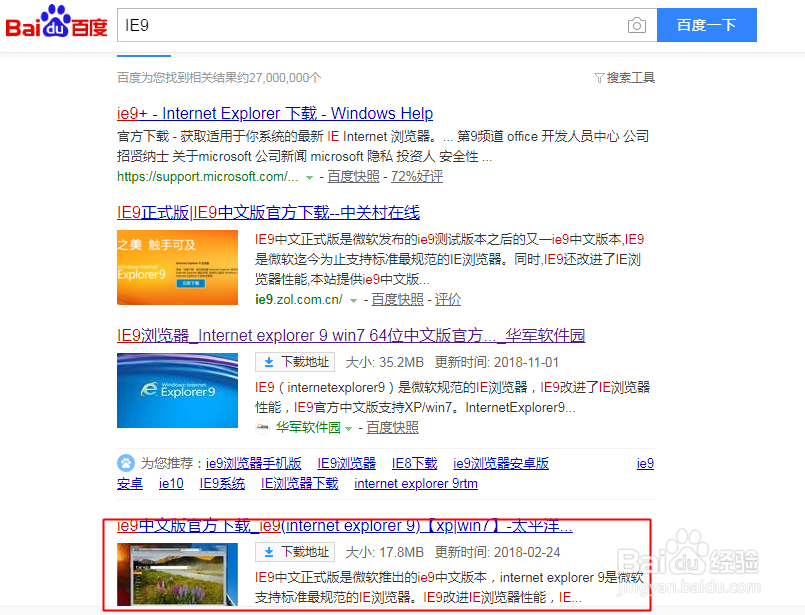The height and width of the screenshot is (615, 805).
Task: Click the 下载地址 button in the 华军软件园 result
Action: tap(294, 362)
